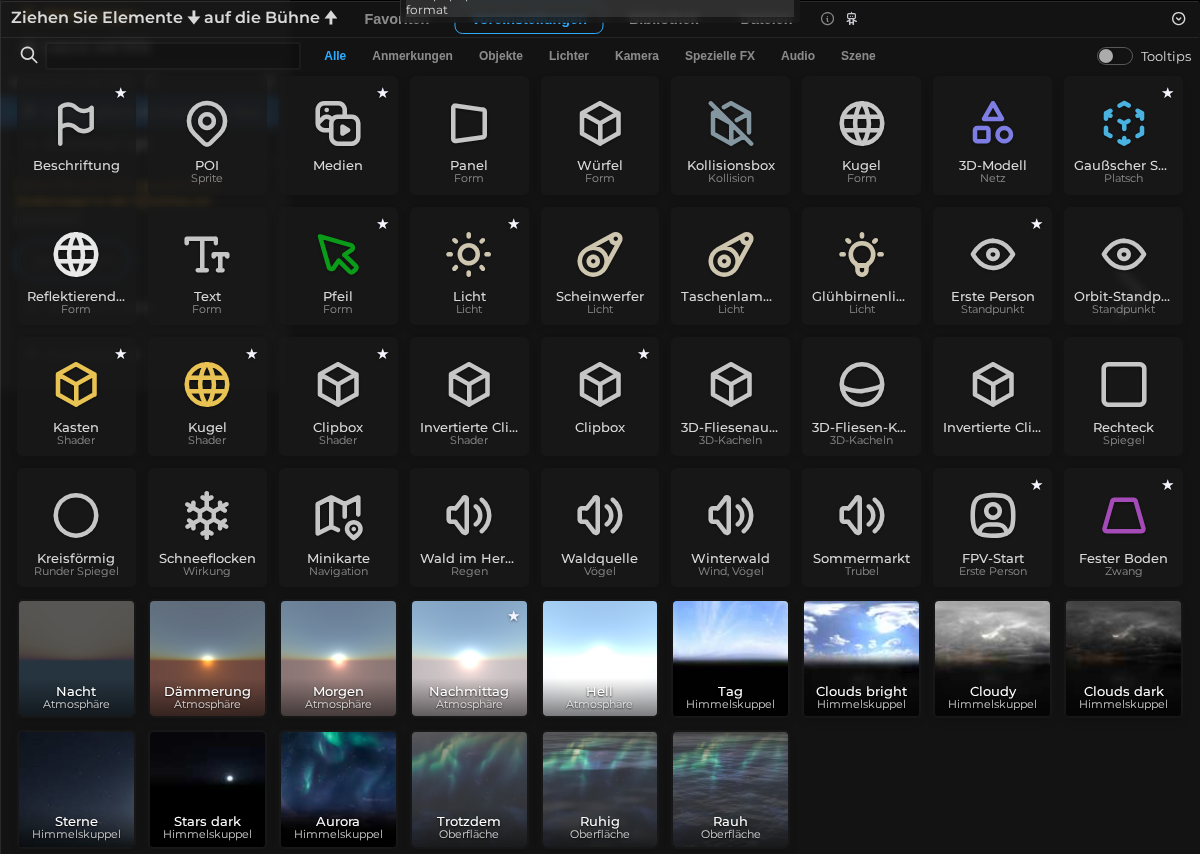Unstar the Gaußscher Splat card
Image resolution: width=1200 pixels, height=854 pixels.
pos(1168,93)
